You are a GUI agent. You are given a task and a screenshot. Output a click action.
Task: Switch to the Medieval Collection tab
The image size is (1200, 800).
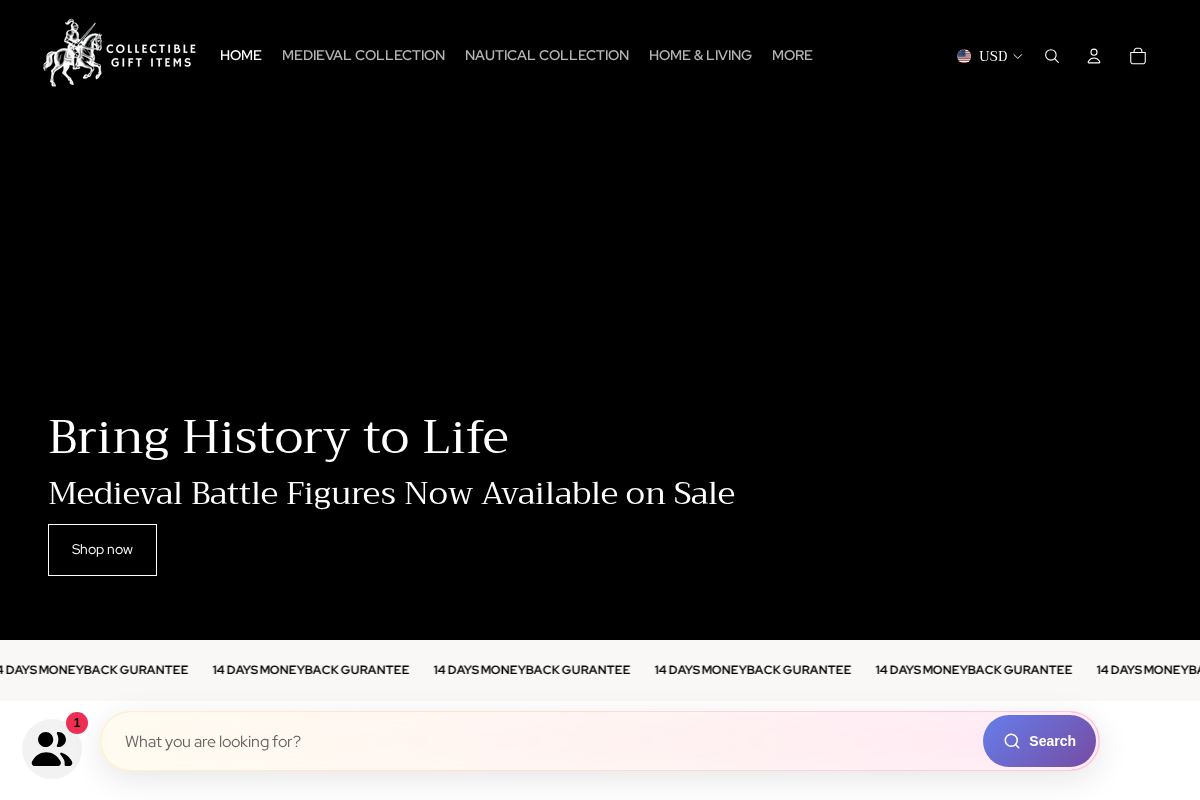(x=363, y=56)
